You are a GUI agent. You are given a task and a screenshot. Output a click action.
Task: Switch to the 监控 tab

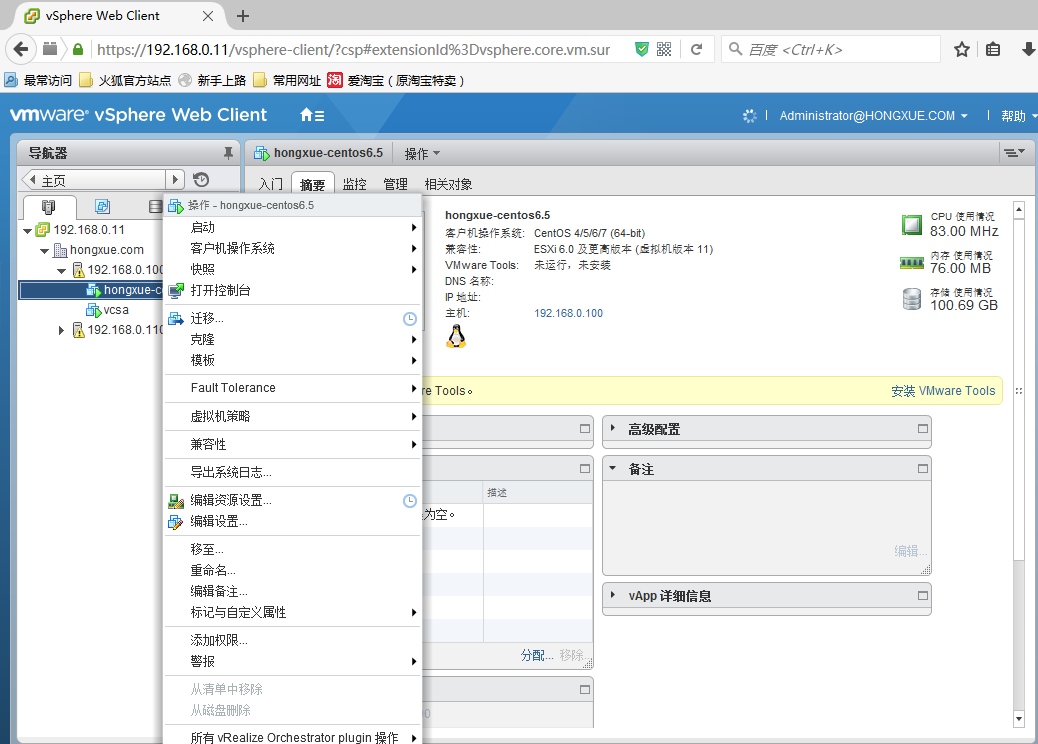355,184
